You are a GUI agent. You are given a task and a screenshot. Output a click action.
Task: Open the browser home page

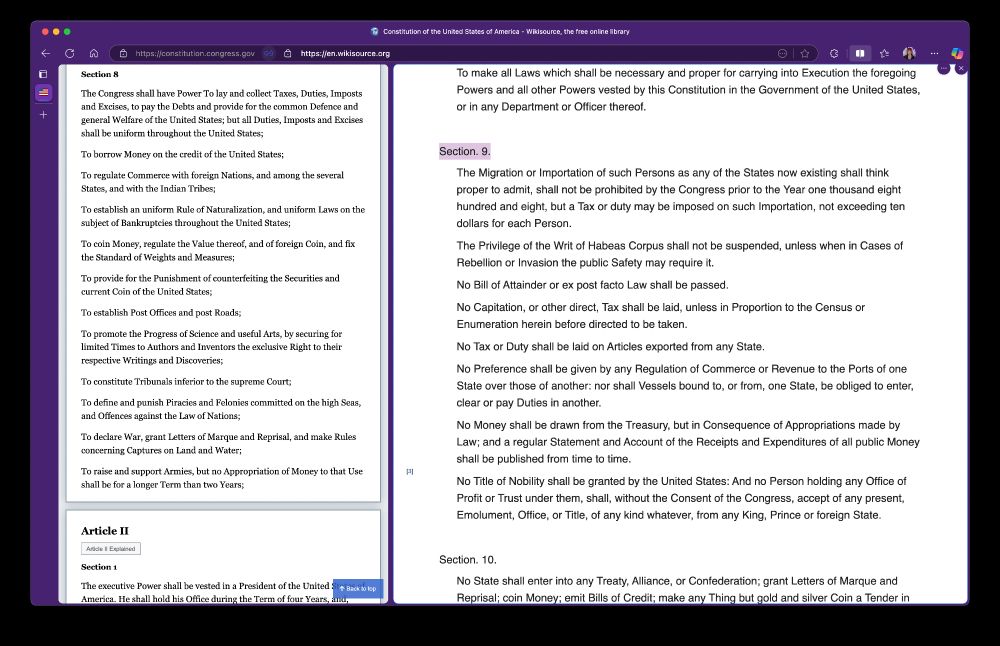point(94,54)
